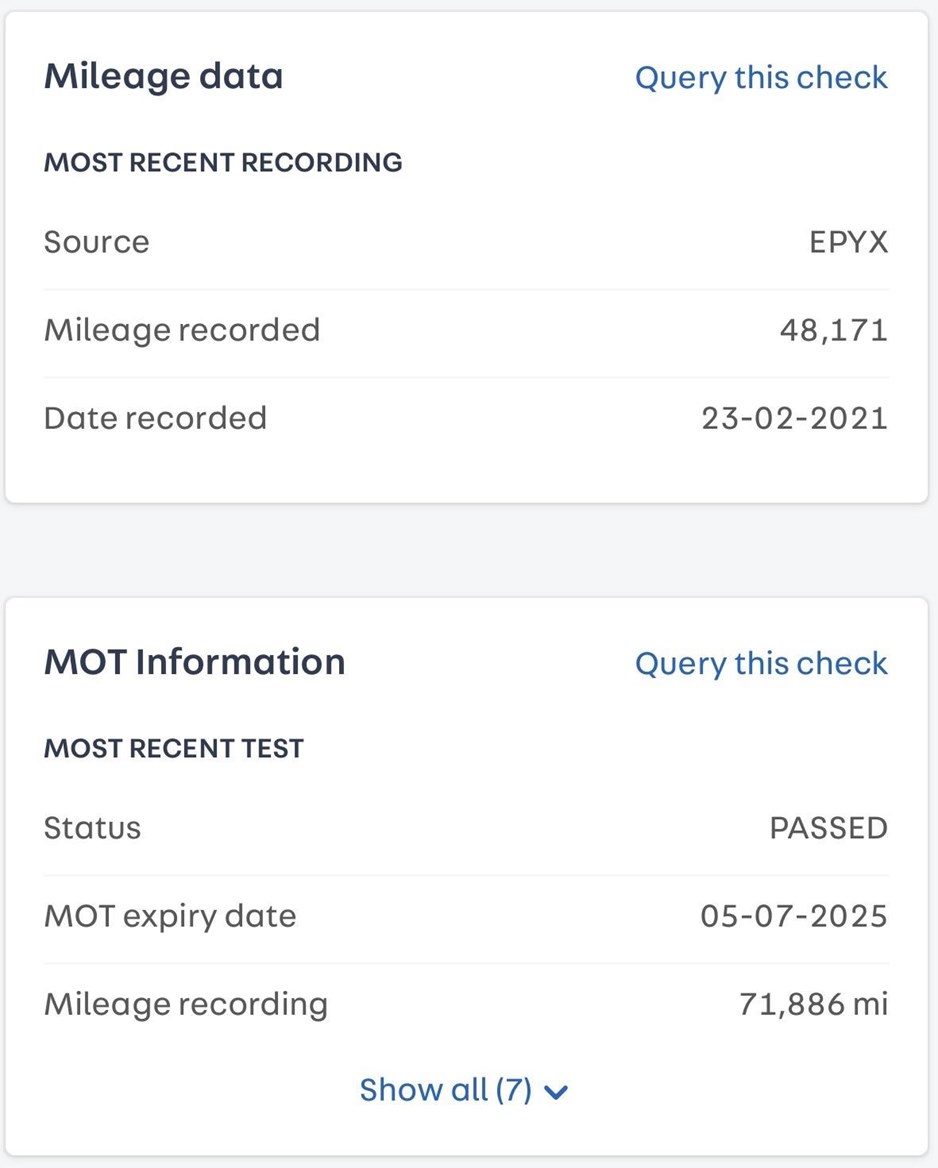Expand Show all (7) MOT tests
938x1168 pixels.
coord(464,1090)
